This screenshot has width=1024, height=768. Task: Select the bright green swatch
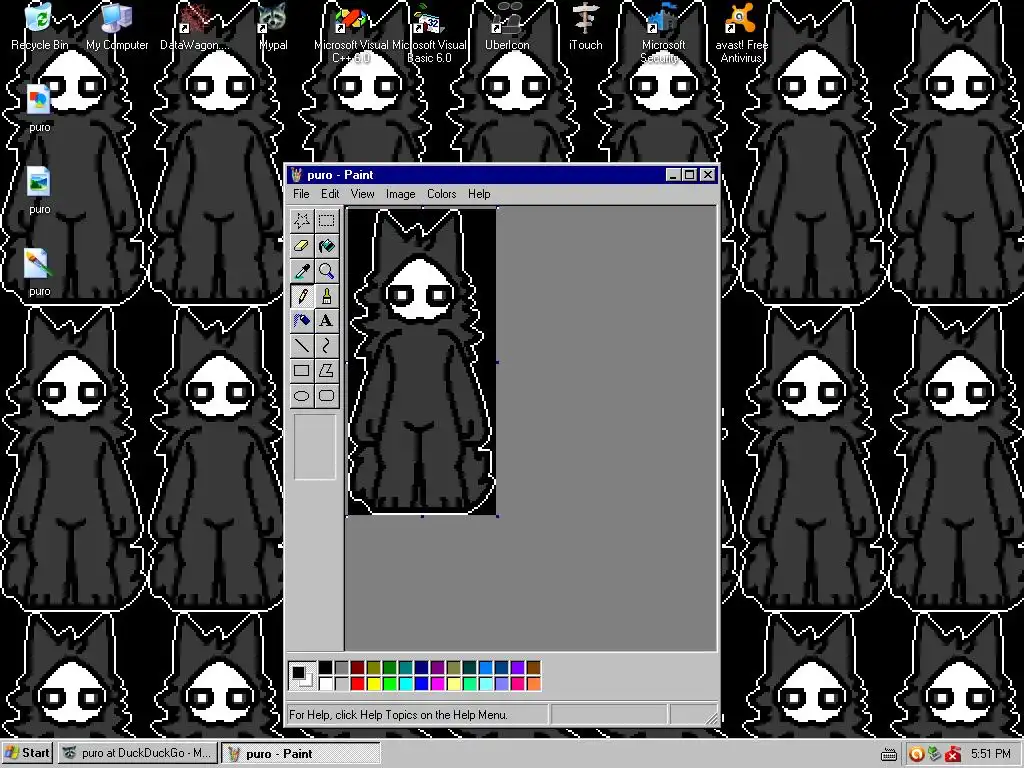pyautogui.click(x=389, y=684)
